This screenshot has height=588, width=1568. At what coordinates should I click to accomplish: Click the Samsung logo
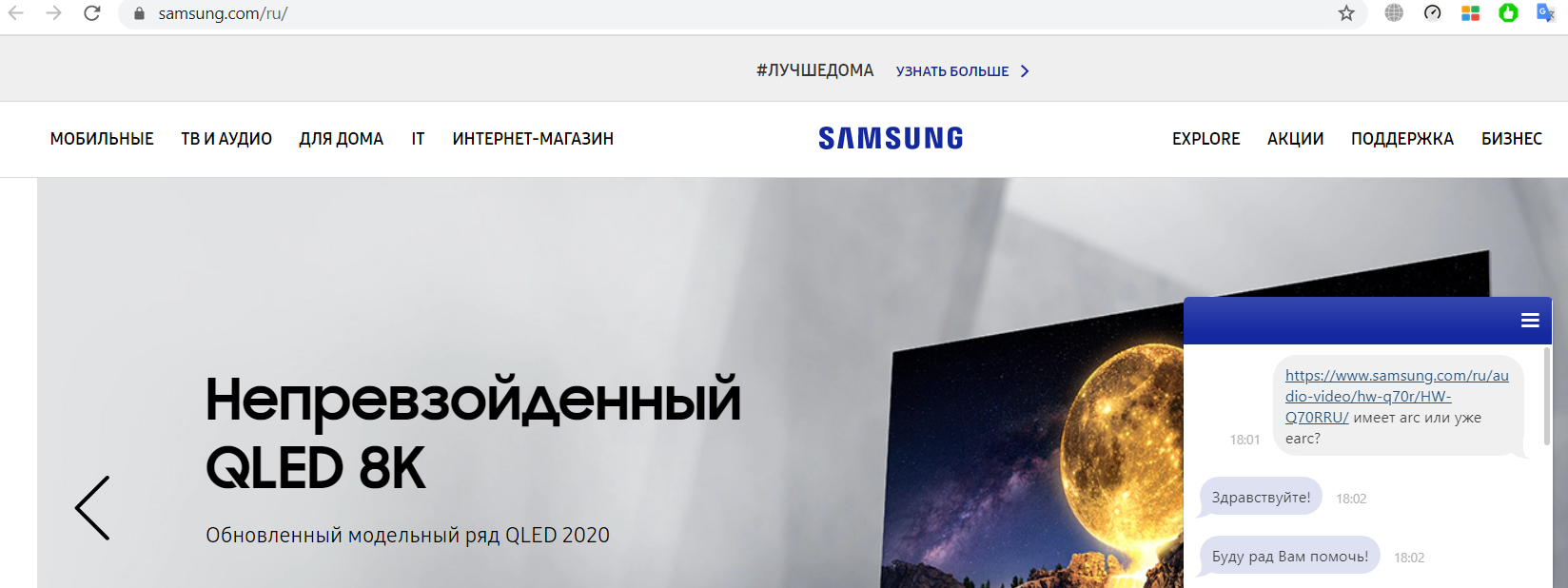(891, 139)
